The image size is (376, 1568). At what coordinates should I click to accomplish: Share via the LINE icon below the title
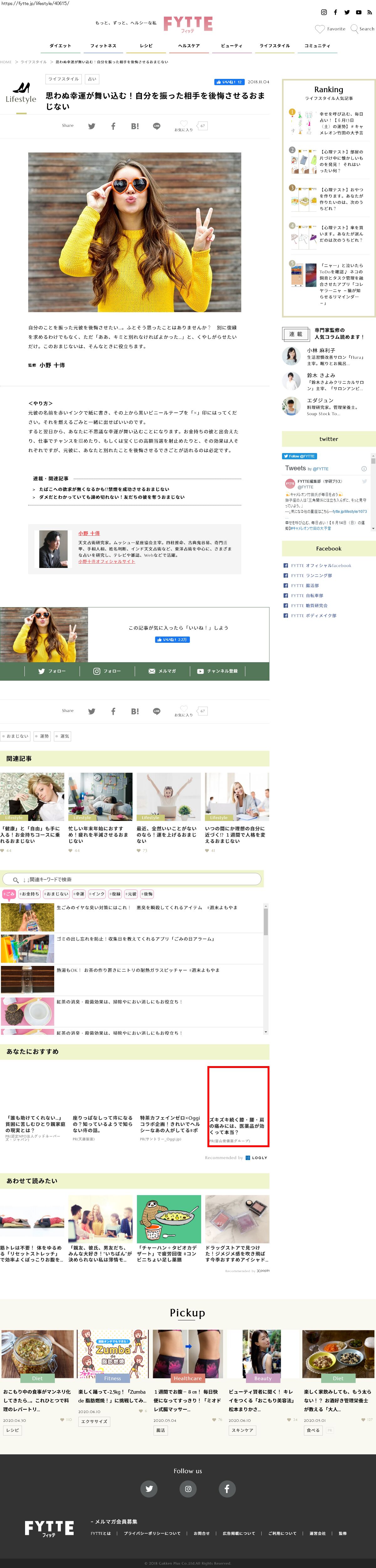click(x=157, y=126)
